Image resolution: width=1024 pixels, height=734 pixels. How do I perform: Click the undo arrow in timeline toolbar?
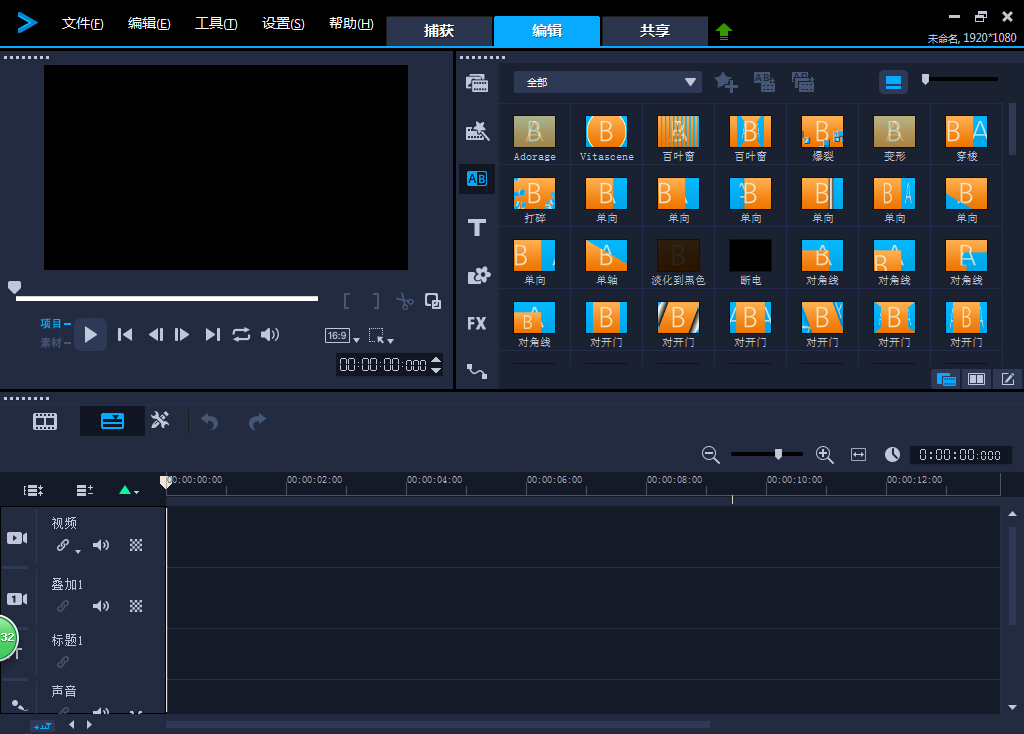(209, 421)
